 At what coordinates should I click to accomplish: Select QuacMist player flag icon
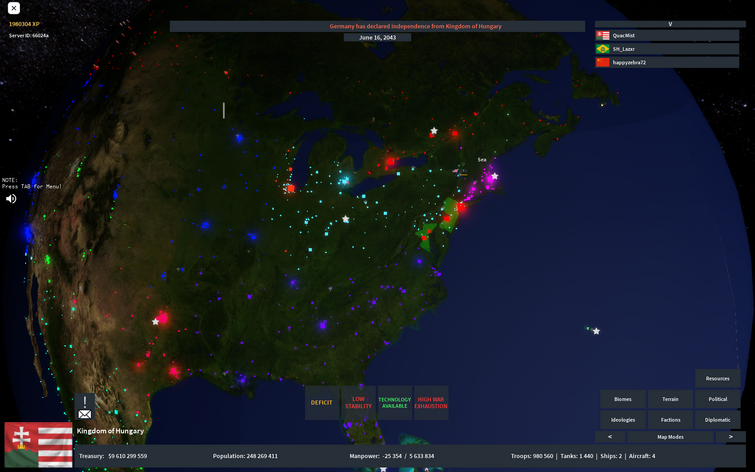click(x=602, y=36)
